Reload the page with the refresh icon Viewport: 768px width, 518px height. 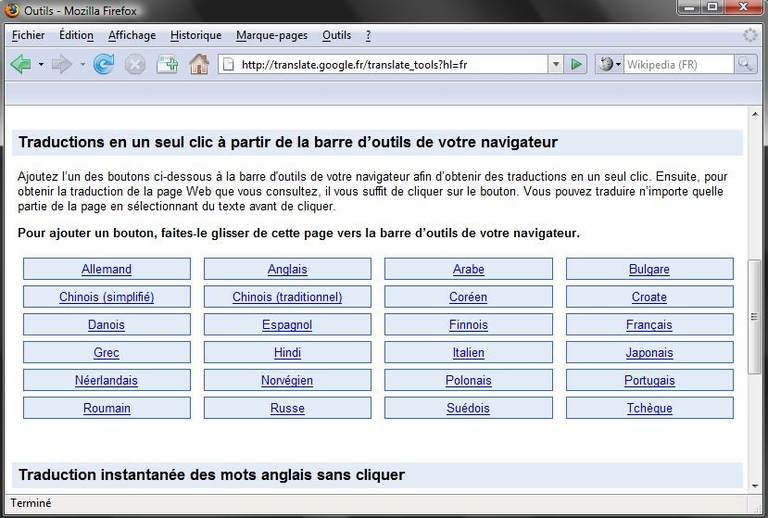point(103,64)
